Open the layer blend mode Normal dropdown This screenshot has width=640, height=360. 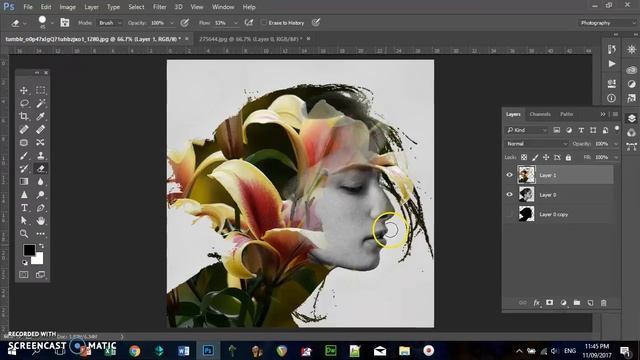(x=536, y=144)
